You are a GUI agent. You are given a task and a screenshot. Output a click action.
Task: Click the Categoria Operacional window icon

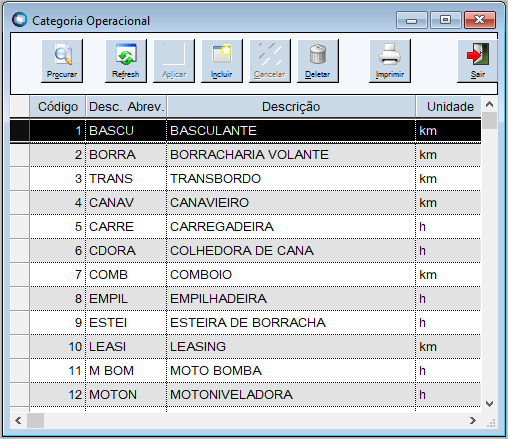(x=19, y=20)
